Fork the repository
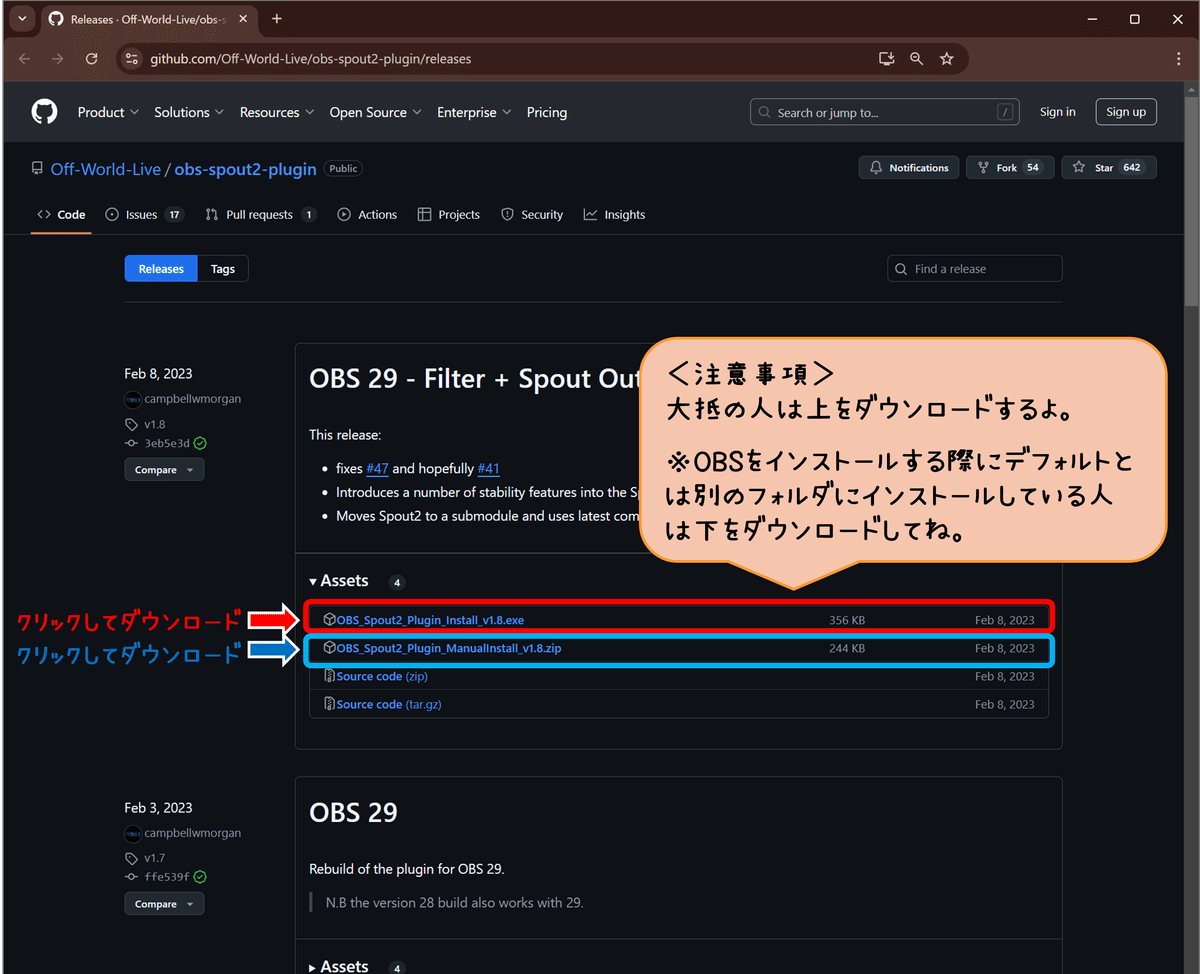 (x=1009, y=167)
